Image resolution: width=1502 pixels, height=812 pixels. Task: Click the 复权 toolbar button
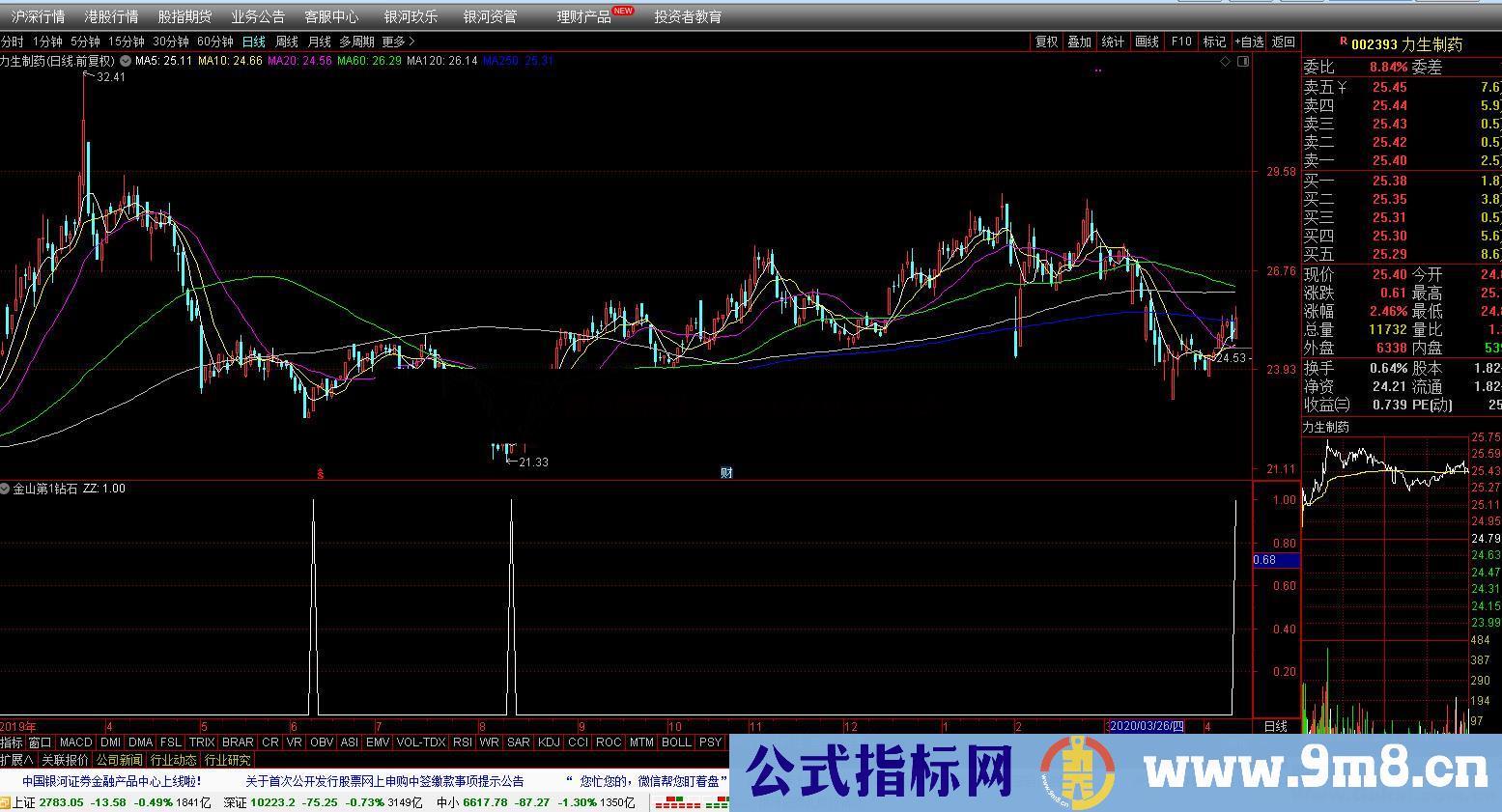[x=1046, y=42]
